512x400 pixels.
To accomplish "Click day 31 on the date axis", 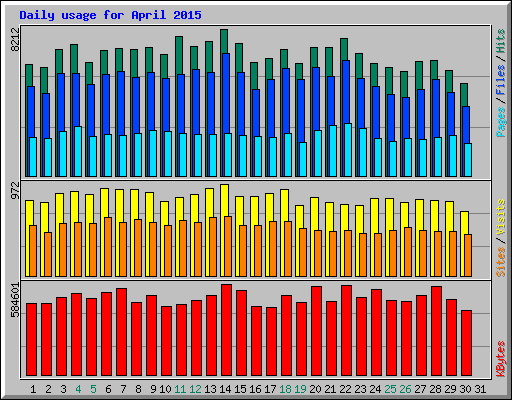I will 480,389.
